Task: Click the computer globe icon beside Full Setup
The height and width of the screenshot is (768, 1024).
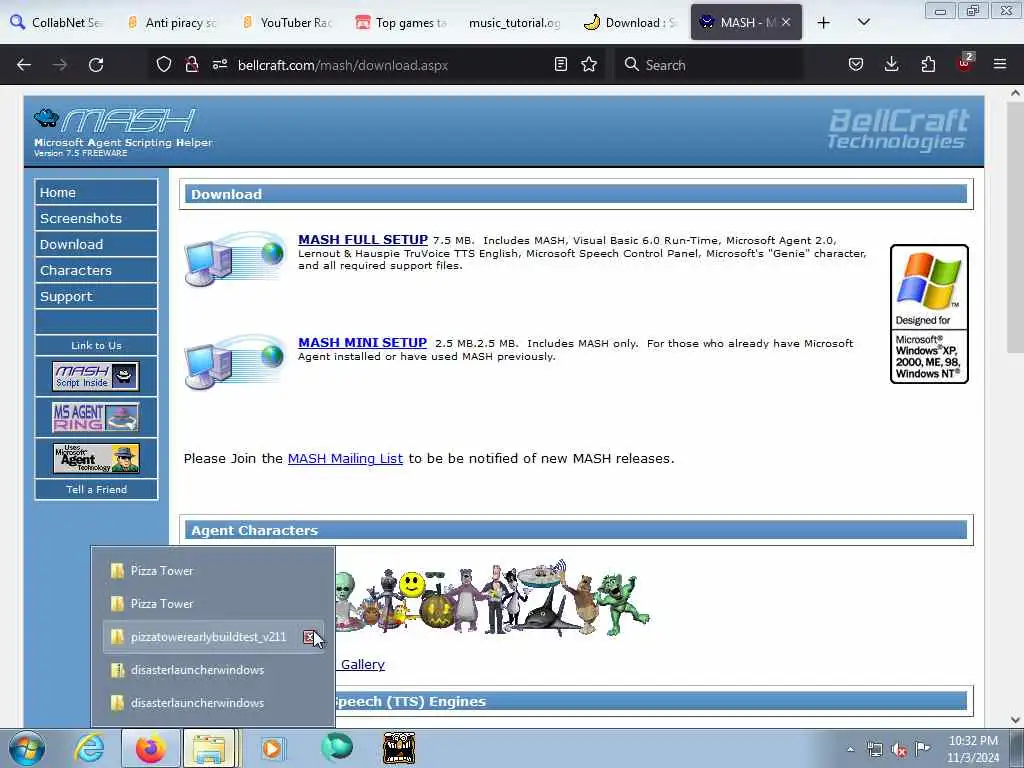Action: [234, 259]
